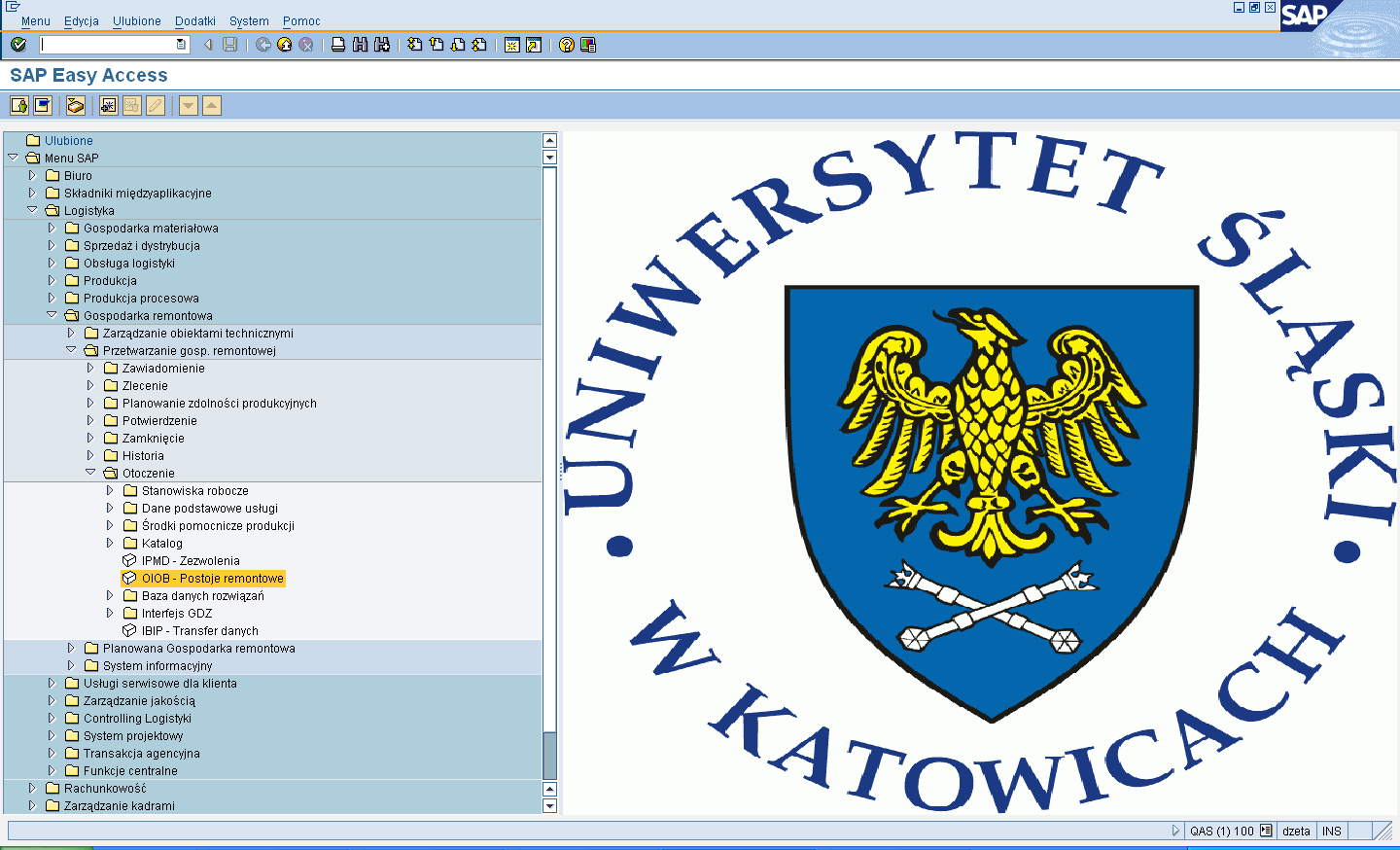Open SAP Business Workplace icon

tap(76, 105)
